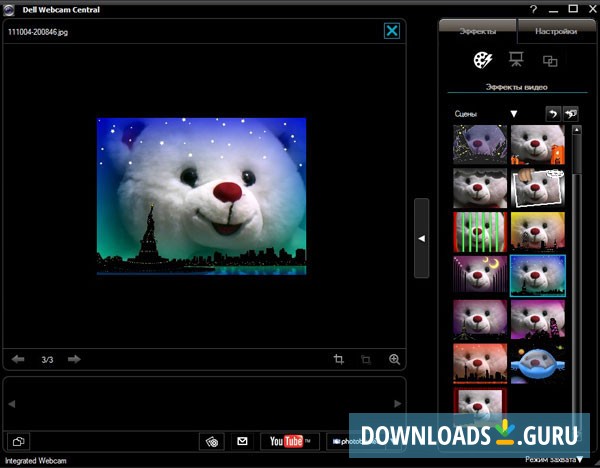Click the 111004-200846.jpg file name
600x468 pixels.
click(38, 32)
